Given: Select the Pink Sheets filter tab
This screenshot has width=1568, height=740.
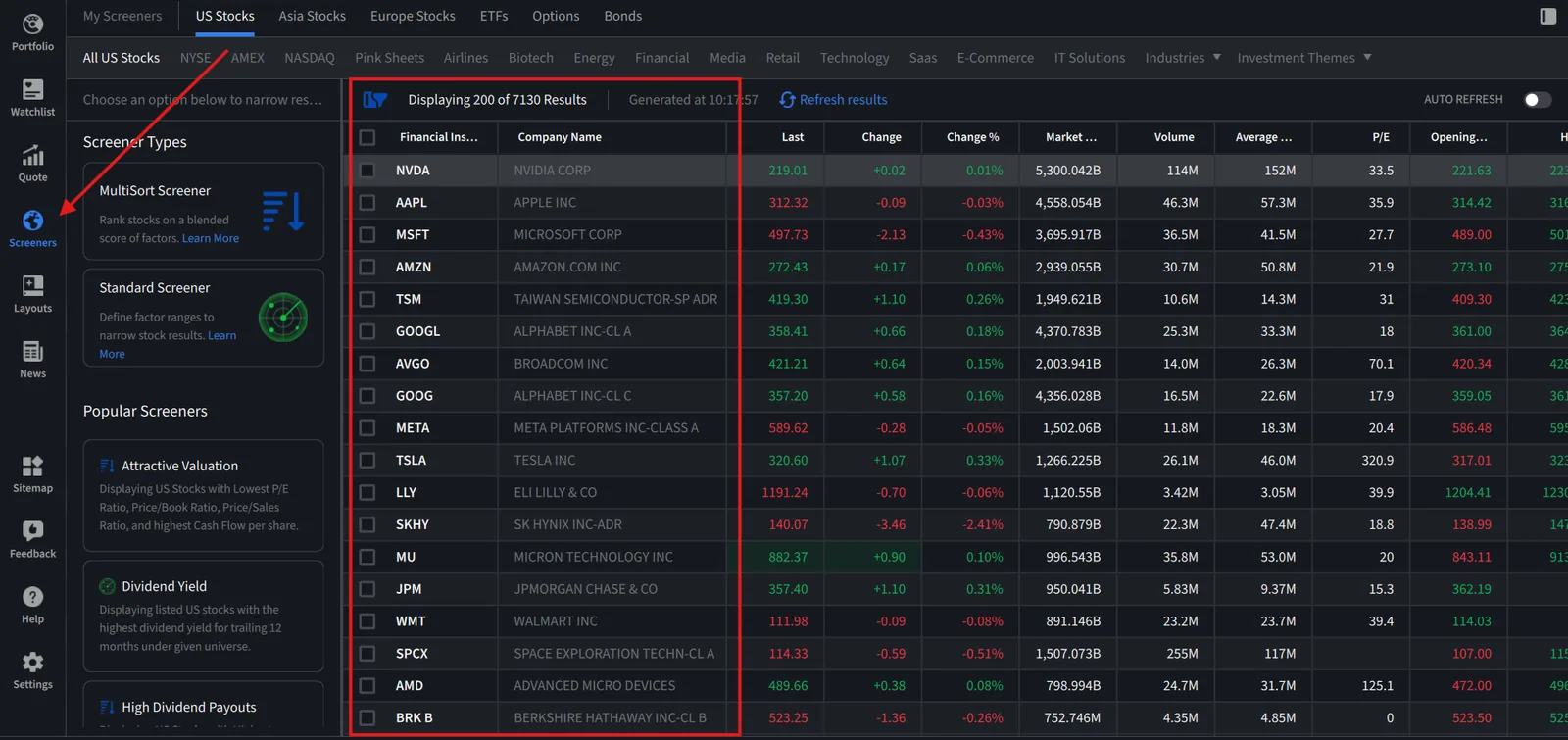Looking at the screenshot, I should 389,58.
